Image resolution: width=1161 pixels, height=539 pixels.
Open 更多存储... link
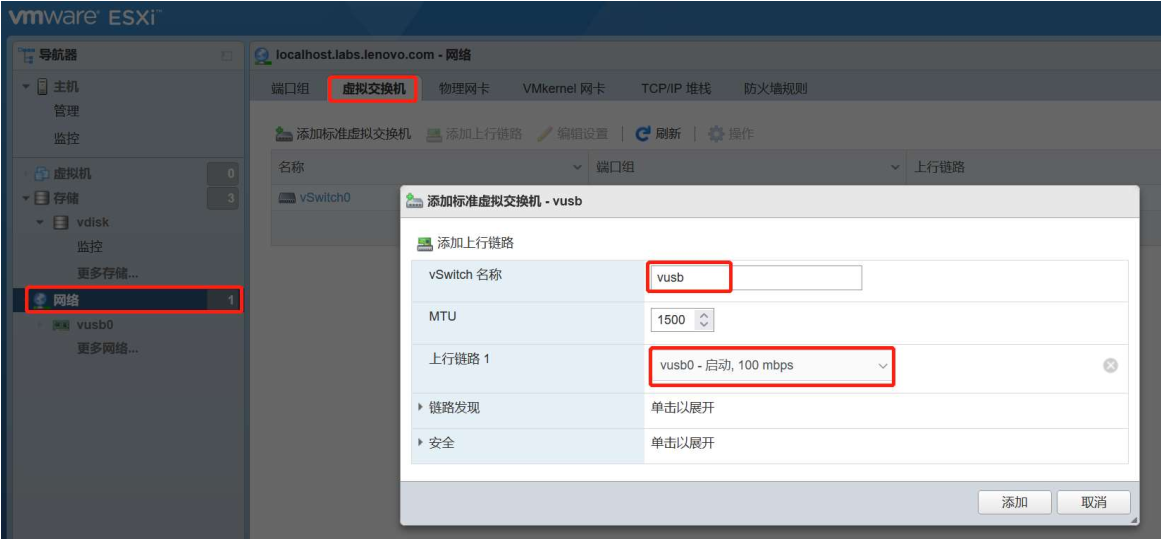107,272
